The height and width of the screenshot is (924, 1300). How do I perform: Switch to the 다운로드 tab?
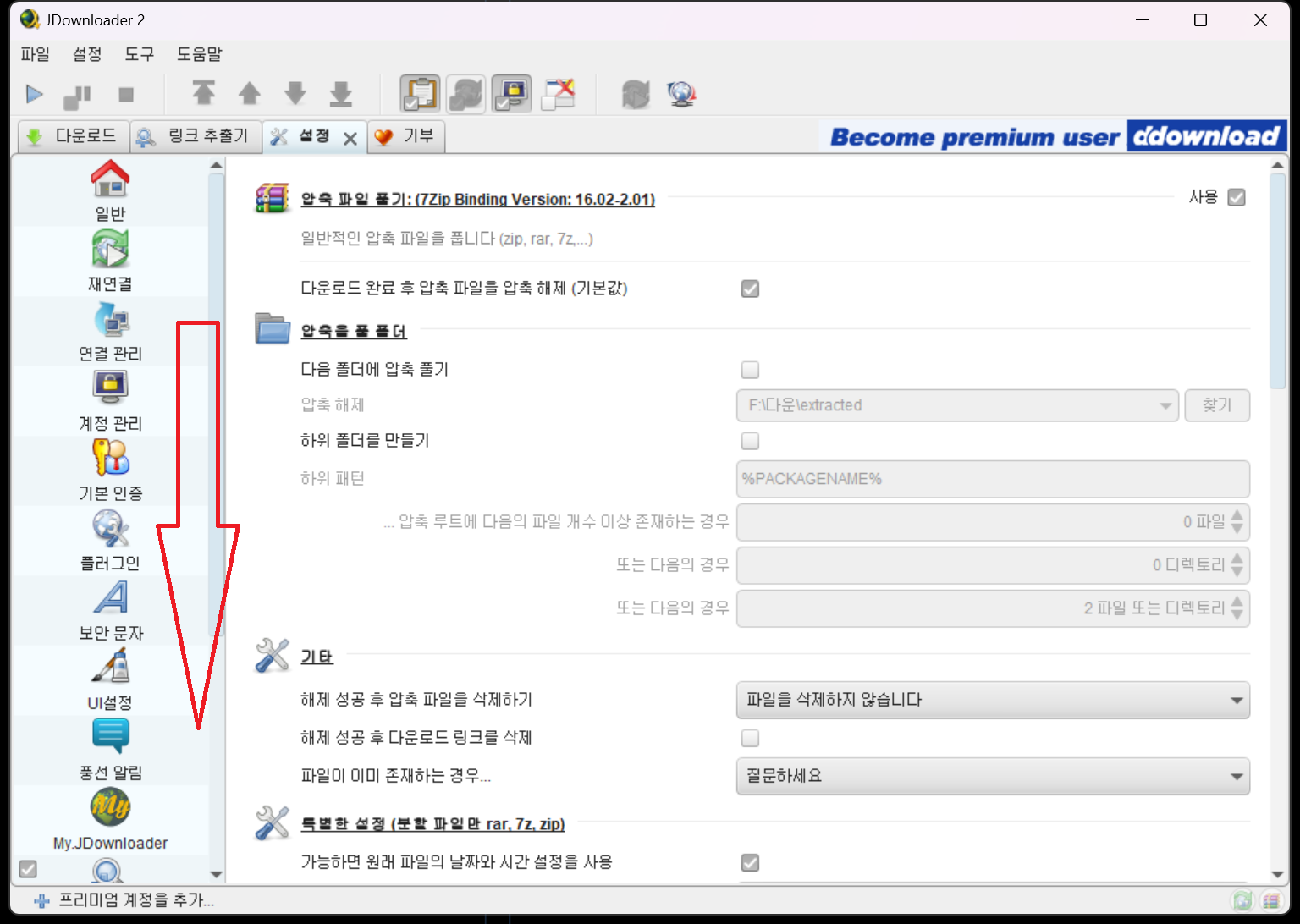pos(73,136)
